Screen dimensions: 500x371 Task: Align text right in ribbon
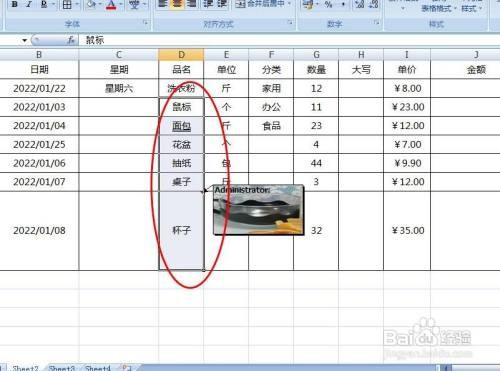pyautogui.click(x=192, y=4)
